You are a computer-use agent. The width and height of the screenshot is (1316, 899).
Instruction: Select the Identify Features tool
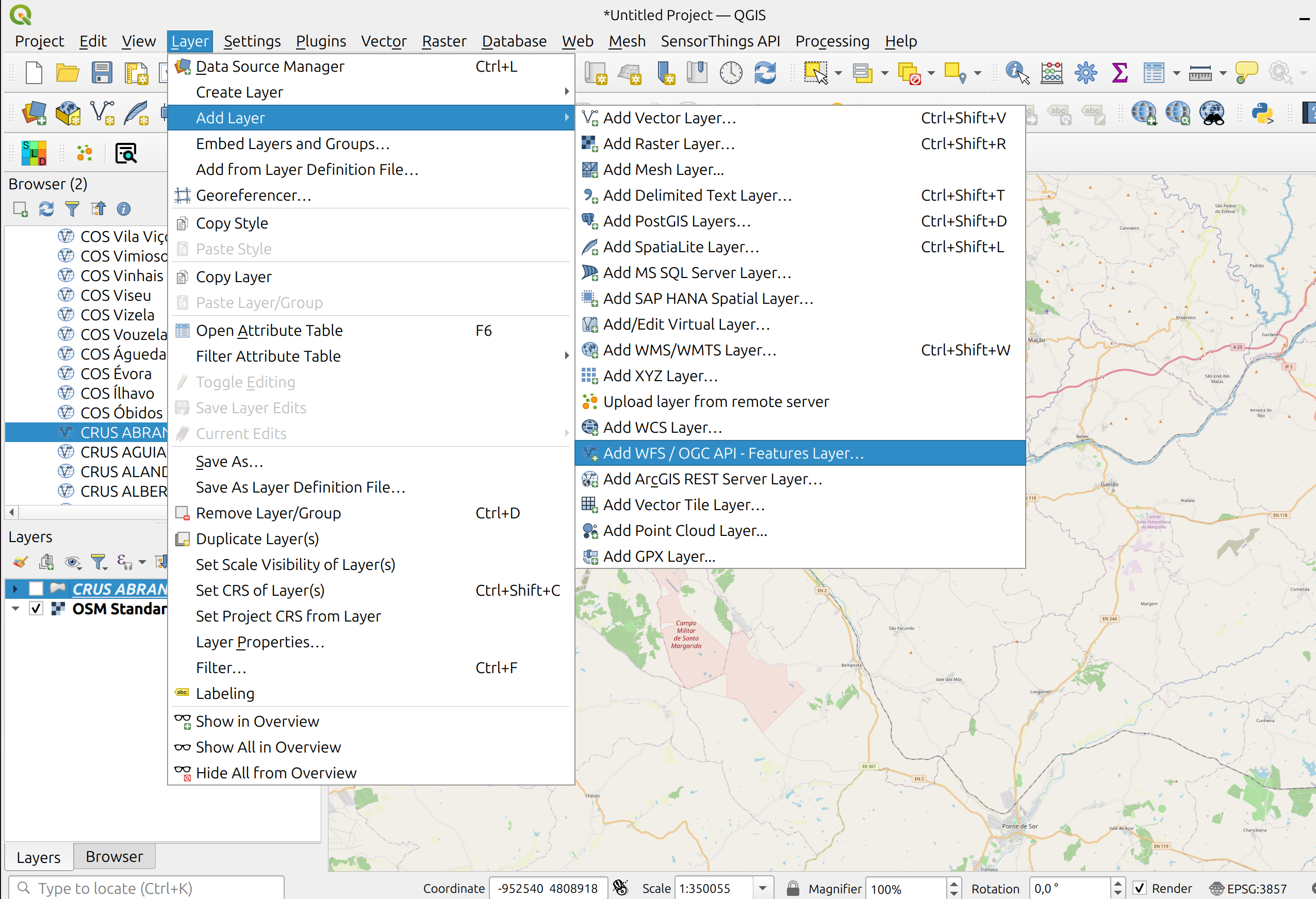pos(1017,73)
